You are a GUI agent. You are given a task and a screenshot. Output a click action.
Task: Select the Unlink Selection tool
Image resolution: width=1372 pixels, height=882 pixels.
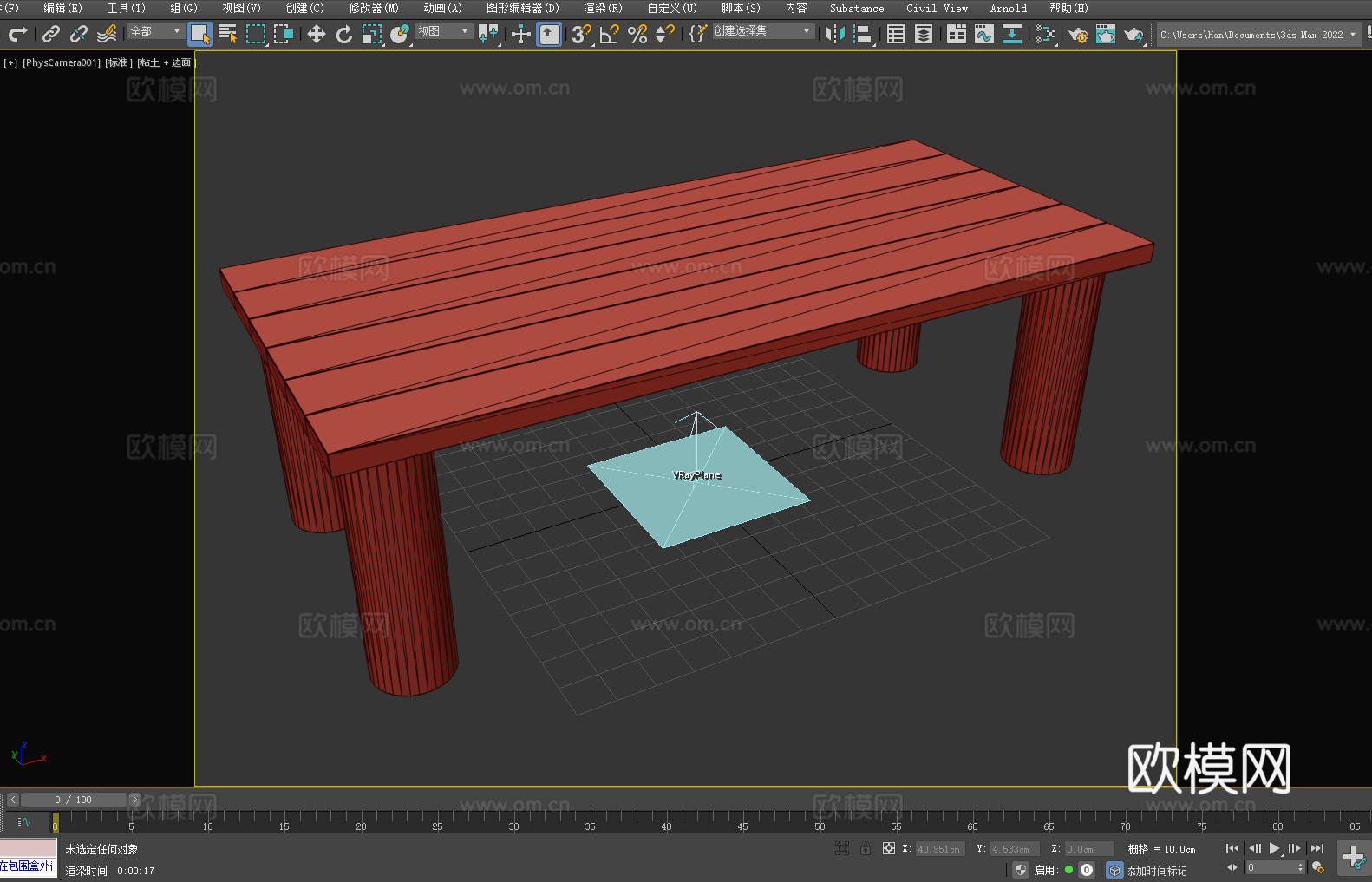(79, 34)
